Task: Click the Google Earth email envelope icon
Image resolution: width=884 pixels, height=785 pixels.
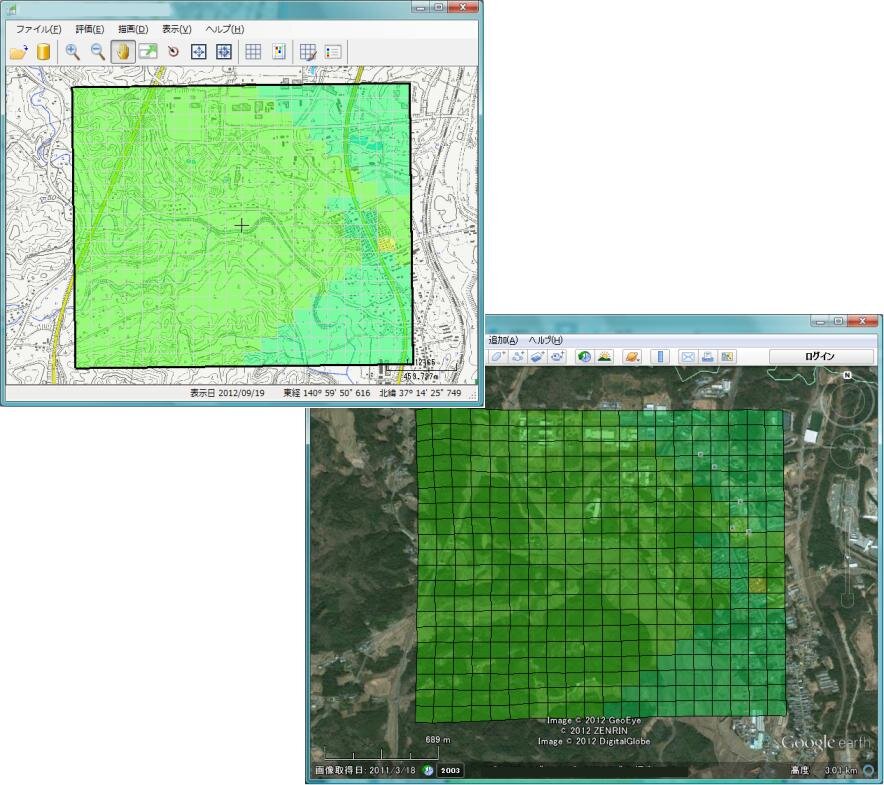Action: click(x=688, y=356)
